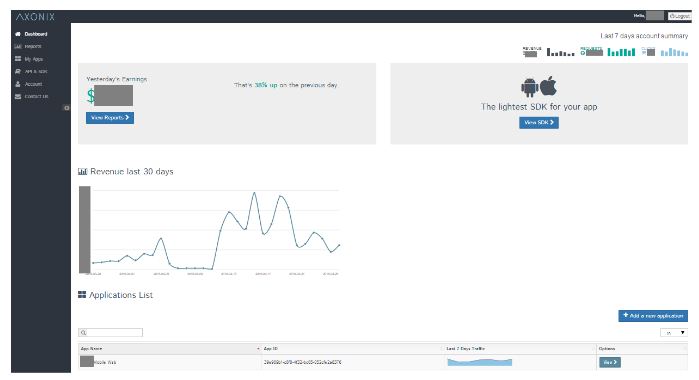Click the View button in app row

(610, 363)
